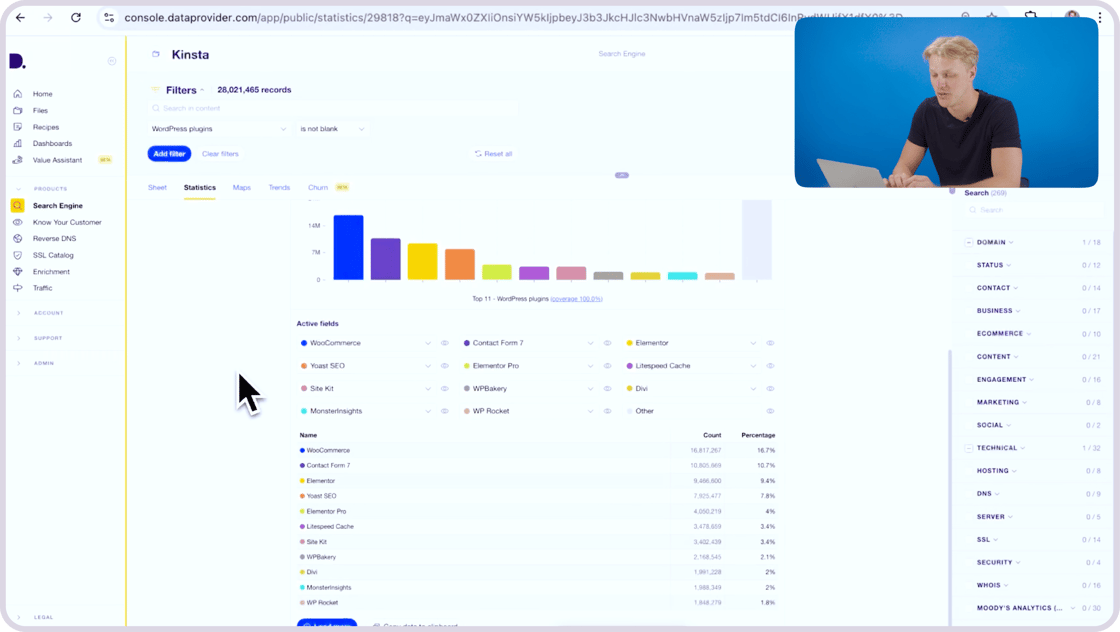Screen dimensions: 1120x632
Task: Open the Enrichment product
Action: [x=52, y=271]
